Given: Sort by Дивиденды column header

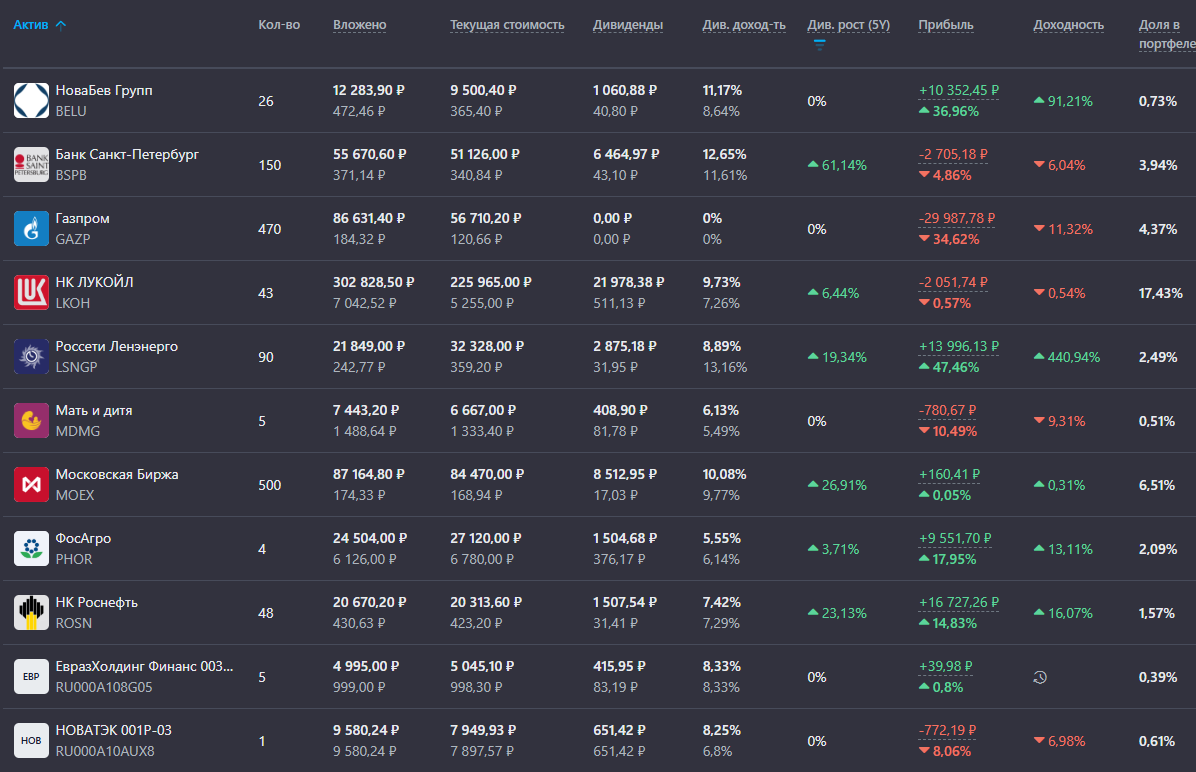Looking at the screenshot, I should point(628,25).
